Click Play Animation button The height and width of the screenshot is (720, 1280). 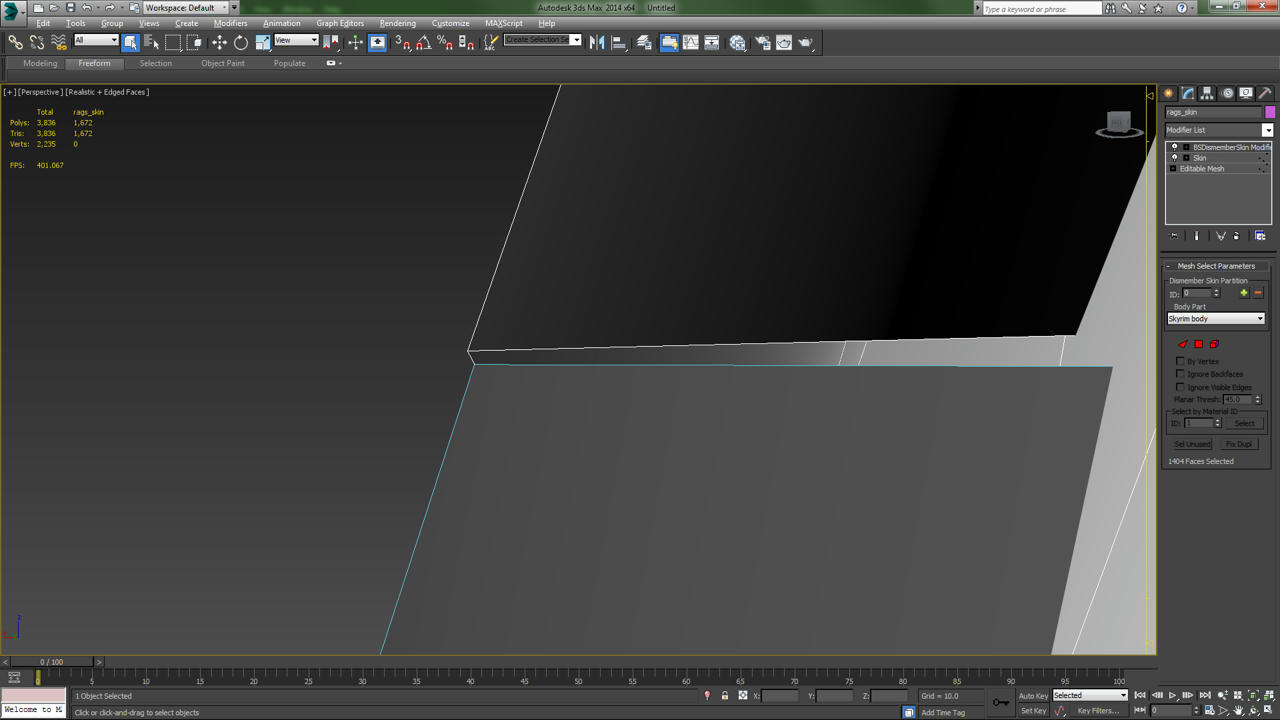1173,695
